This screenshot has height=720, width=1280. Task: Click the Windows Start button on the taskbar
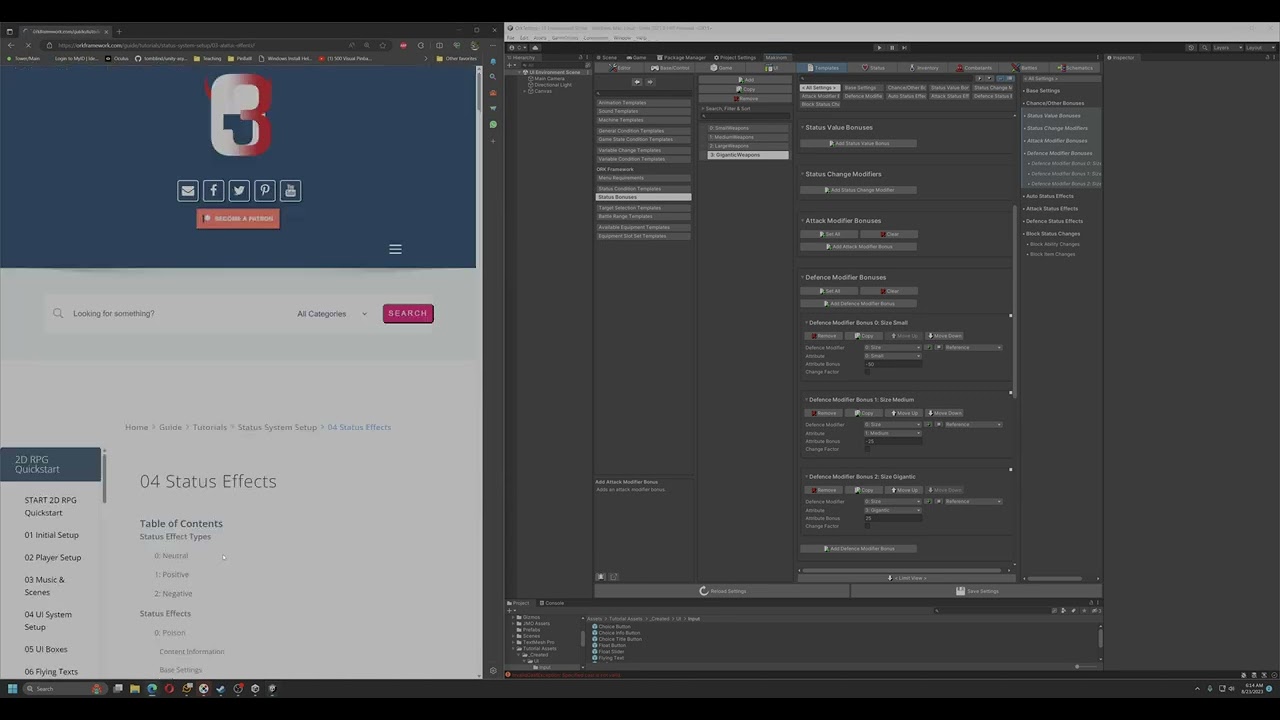coord(12,688)
